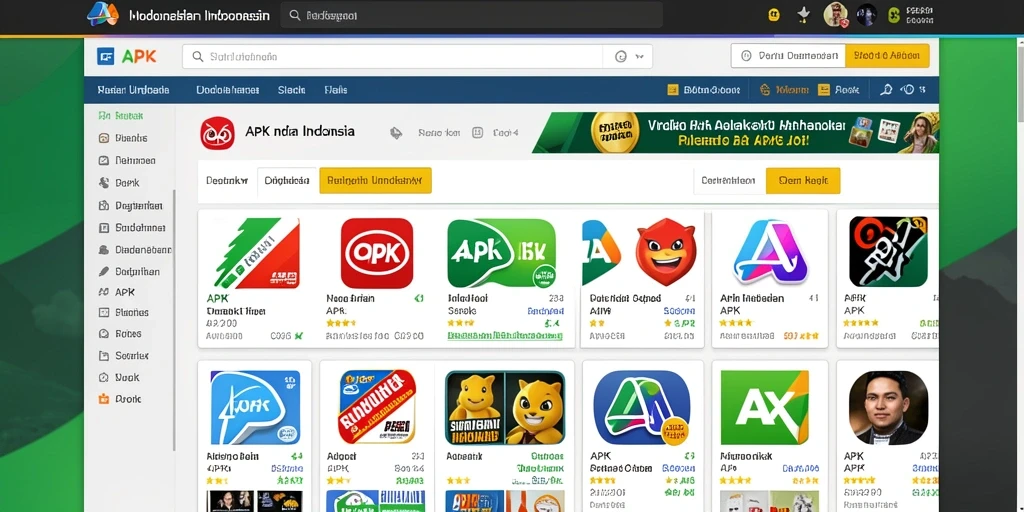This screenshot has height=512, width=1024.
Task: Click the blue APK site logo icon
Action: [x=105, y=56]
